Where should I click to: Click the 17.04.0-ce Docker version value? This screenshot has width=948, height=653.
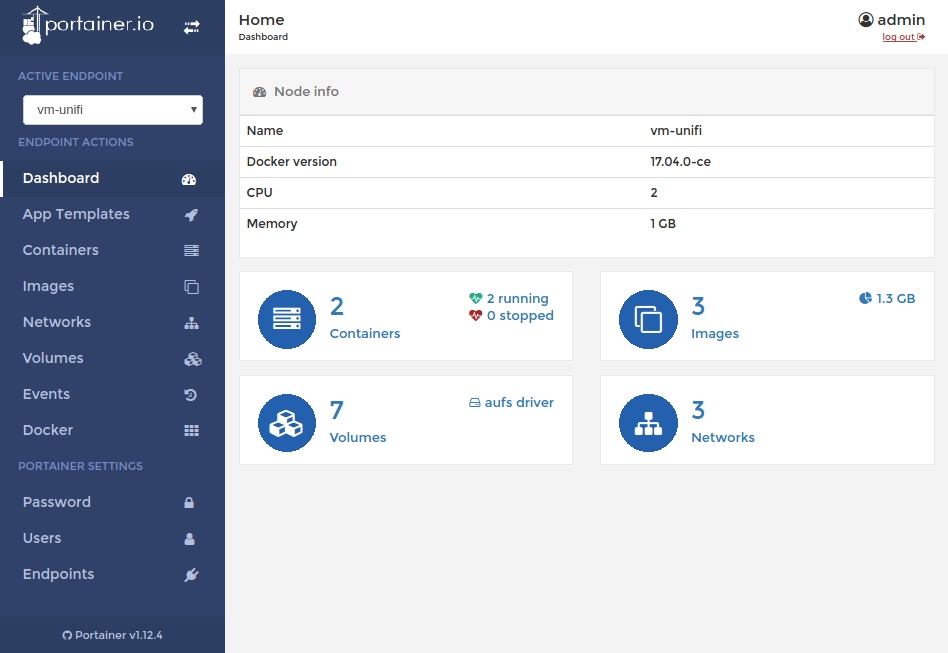point(680,162)
